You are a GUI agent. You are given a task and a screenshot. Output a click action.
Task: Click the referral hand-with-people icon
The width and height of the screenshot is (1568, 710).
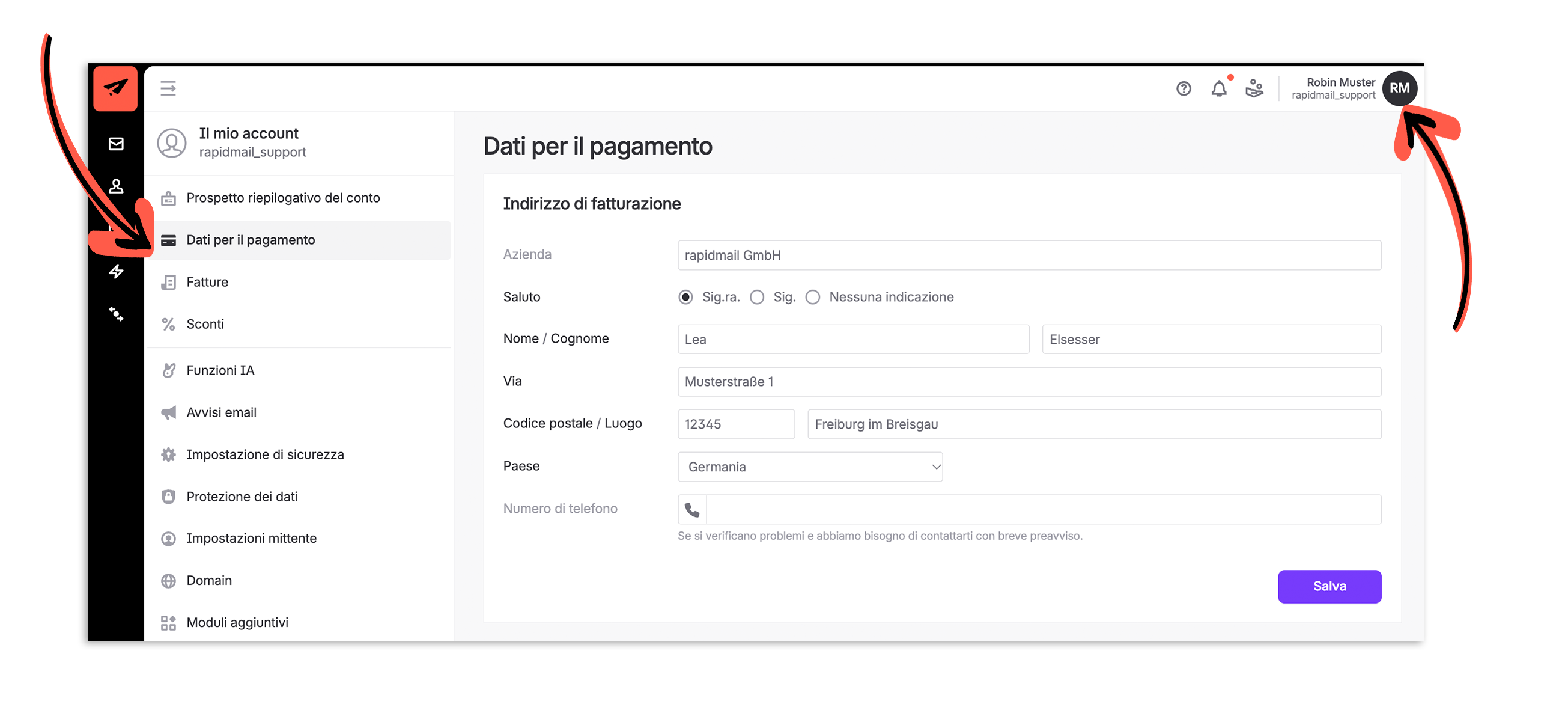click(x=1254, y=89)
